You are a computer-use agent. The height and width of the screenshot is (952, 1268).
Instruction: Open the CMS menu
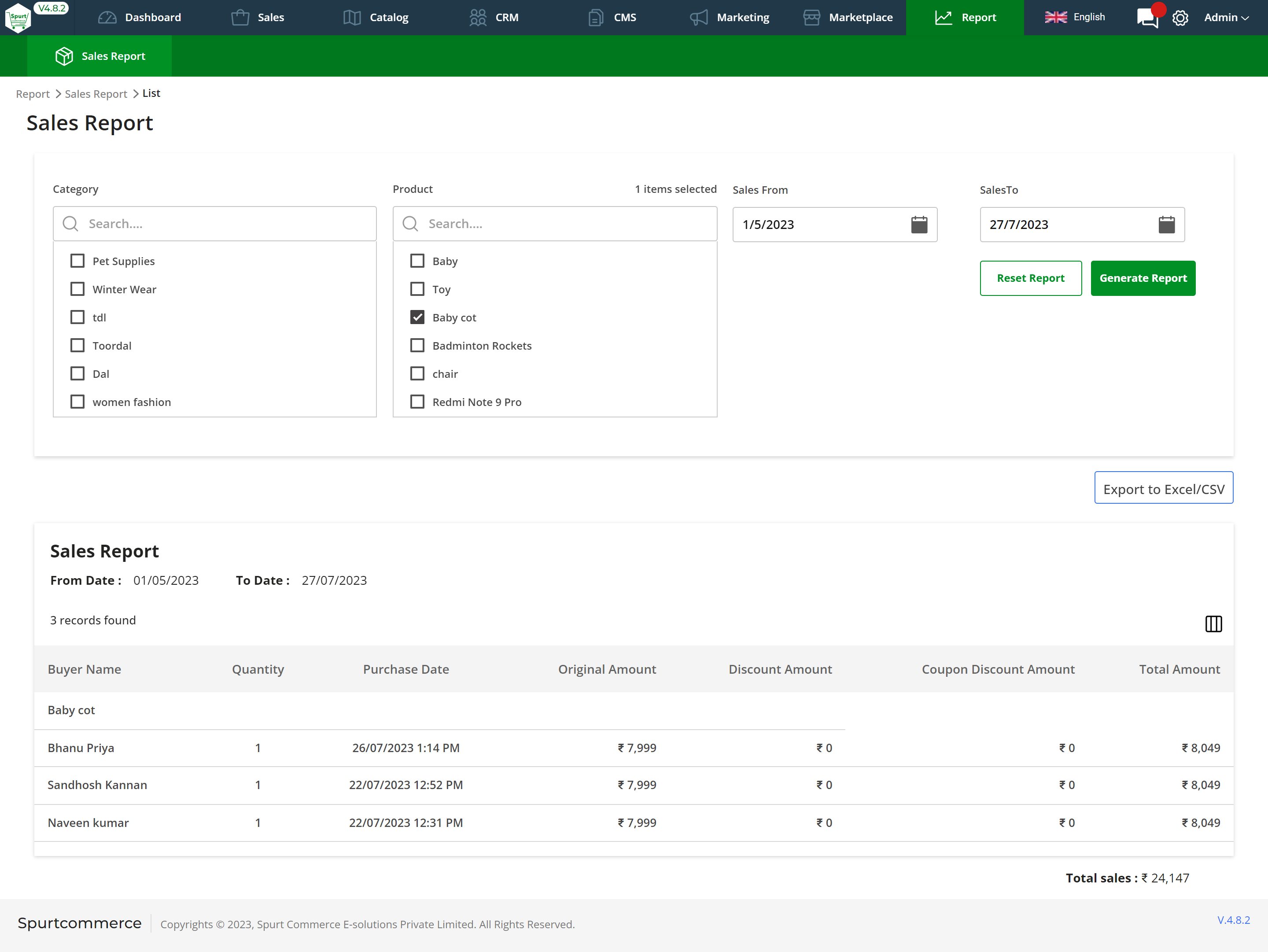612,18
